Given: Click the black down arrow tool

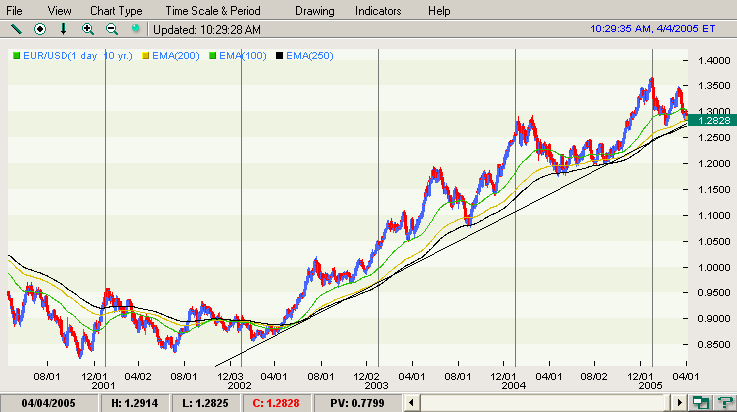Looking at the screenshot, I should (64, 30).
